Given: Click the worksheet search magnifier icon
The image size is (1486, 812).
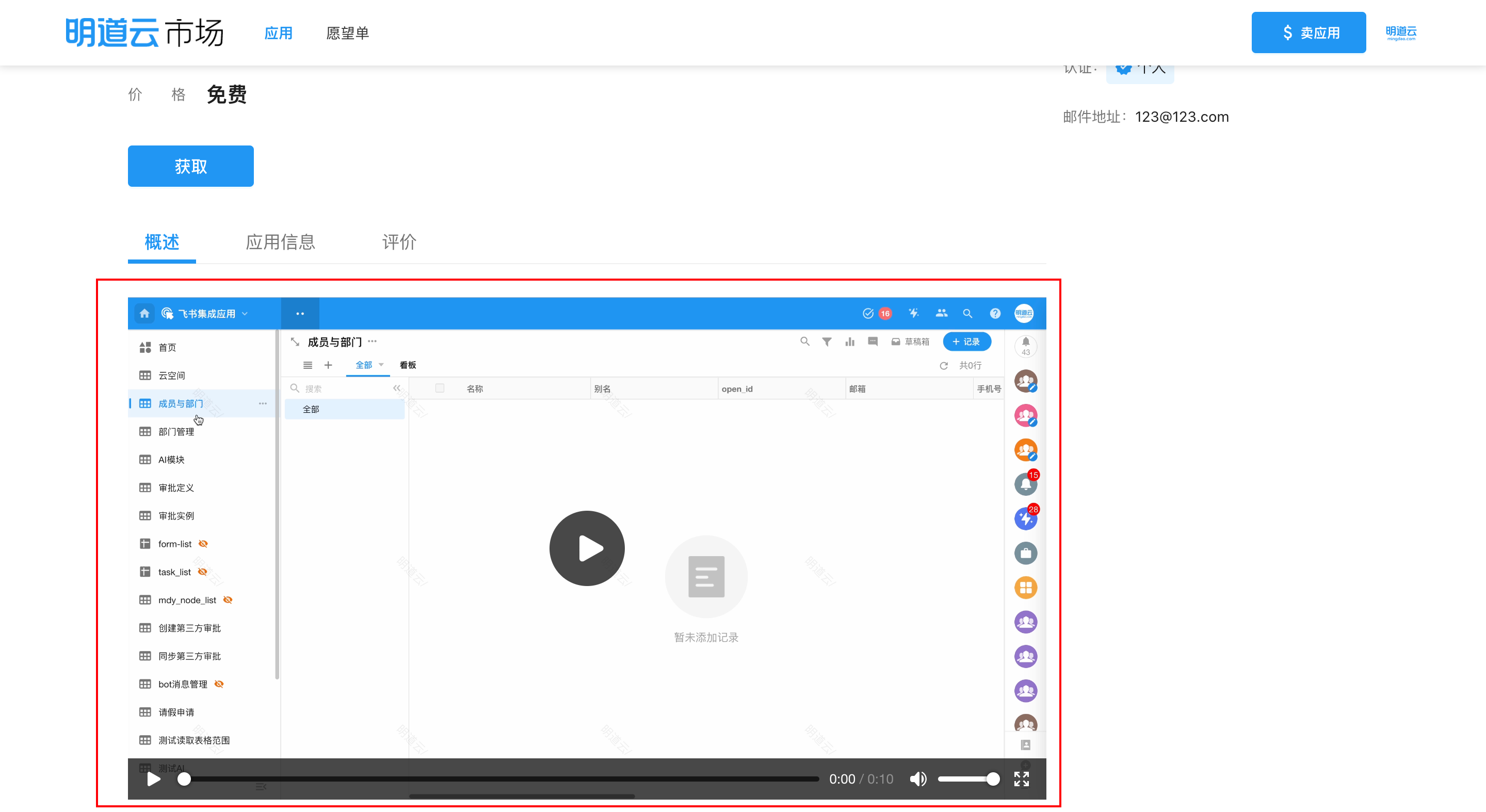Looking at the screenshot, I should (805, 342).
